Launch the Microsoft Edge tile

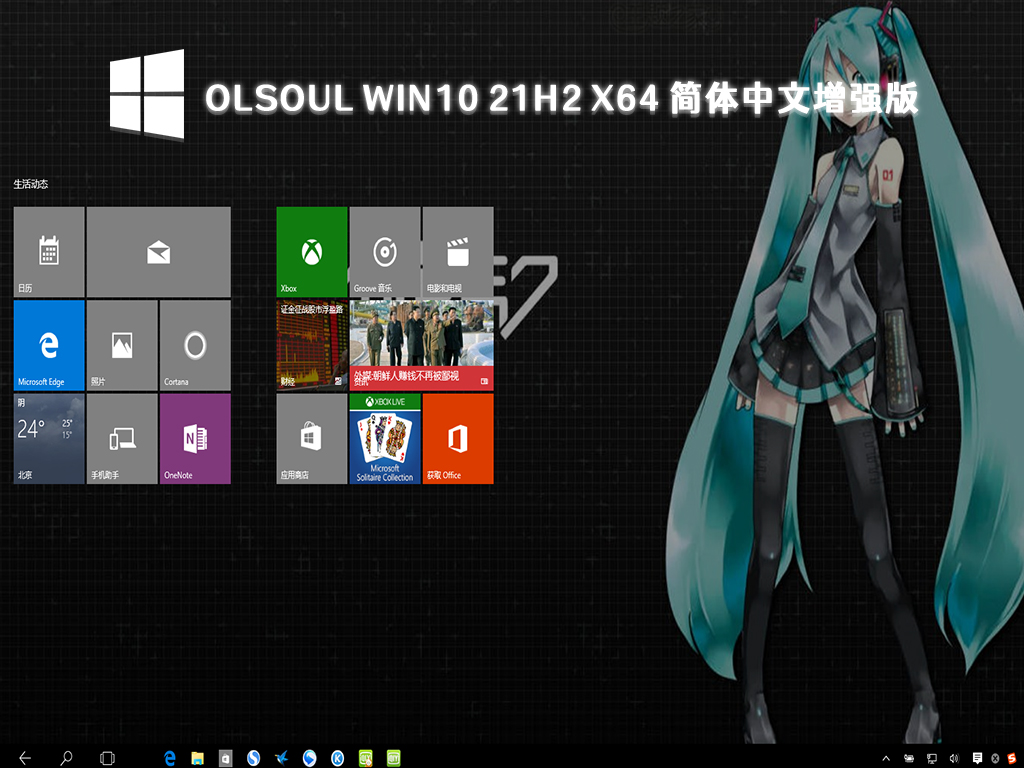pos(48,345)
